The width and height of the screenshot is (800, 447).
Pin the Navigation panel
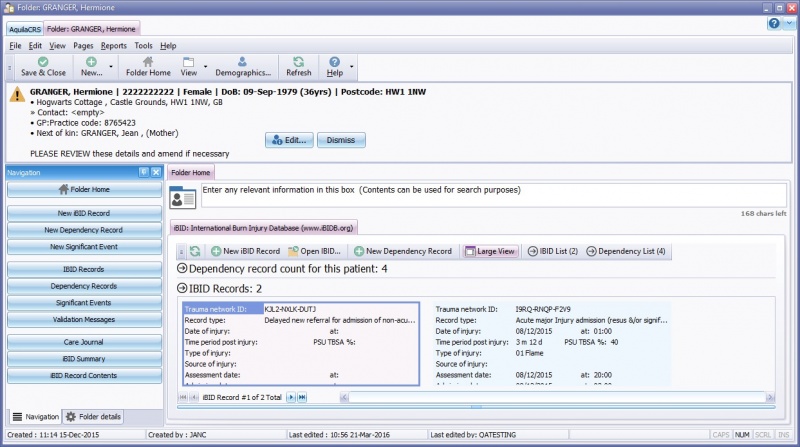(143, 172)
